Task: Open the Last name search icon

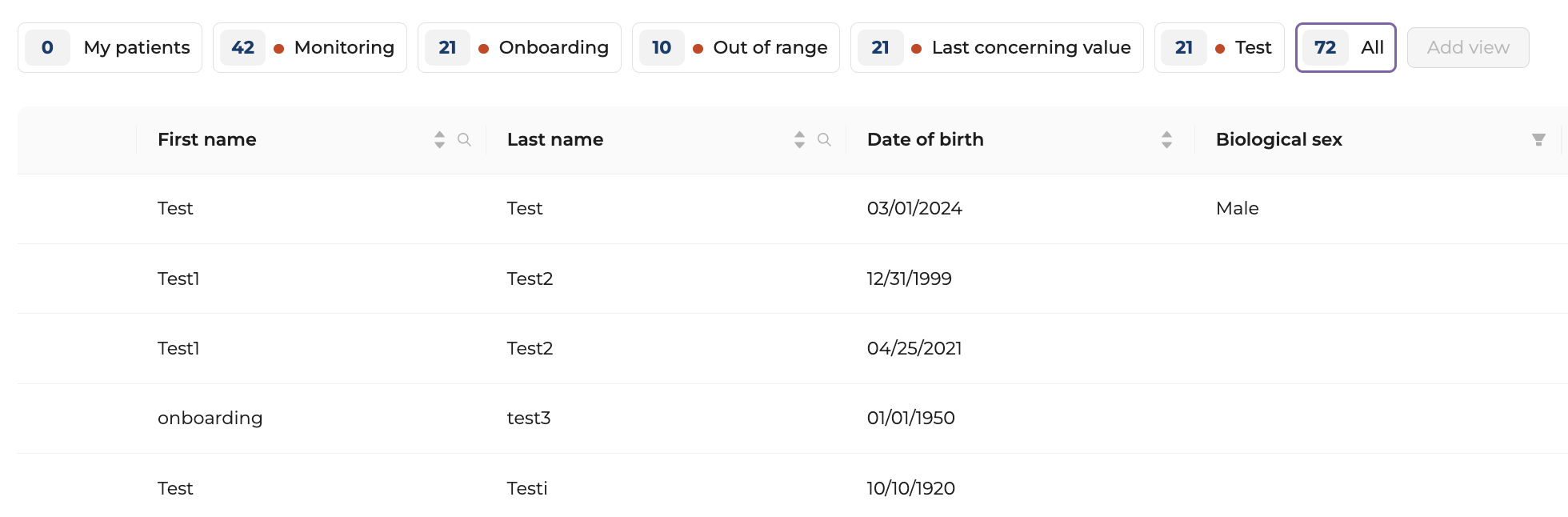Action: tap(824, 140)
